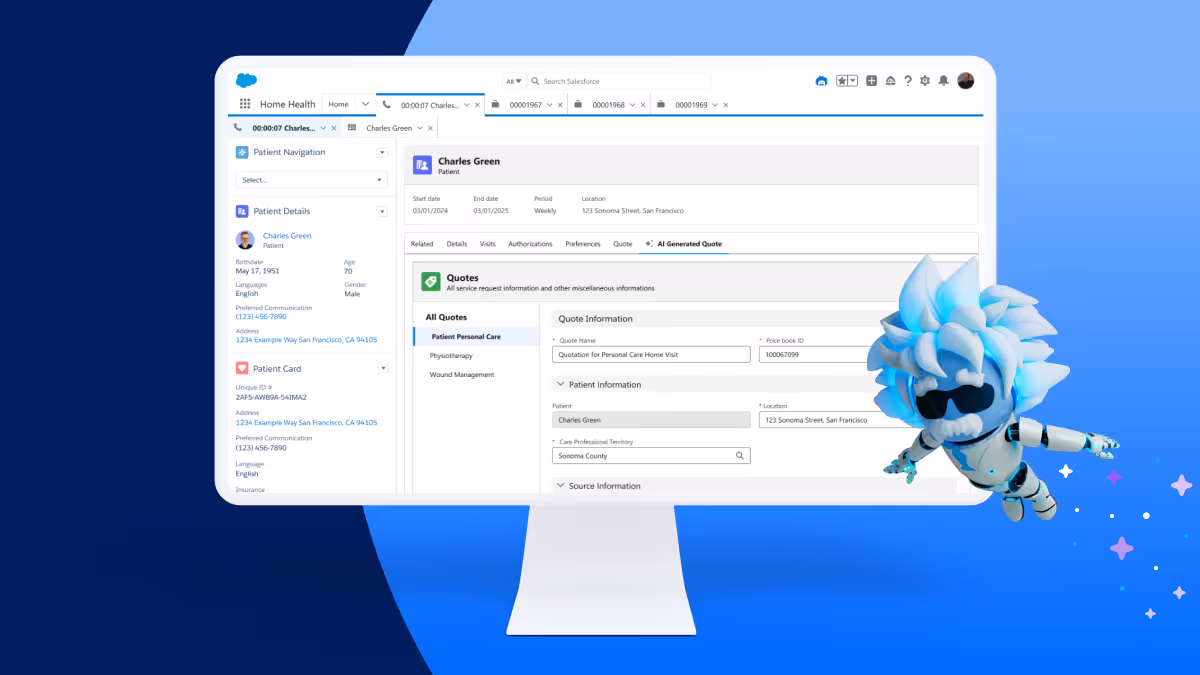
Task: Open the notifications bell
Action: click(x=943, y=81)
